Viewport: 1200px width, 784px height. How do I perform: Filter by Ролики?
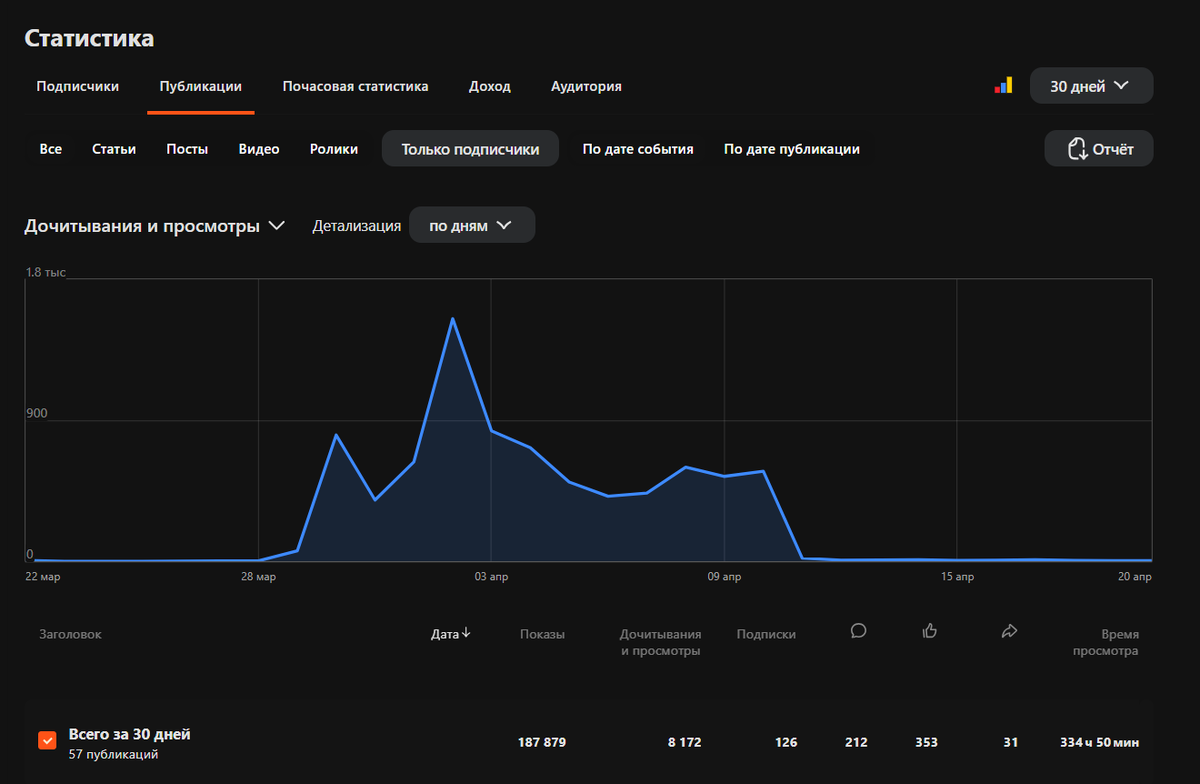click(x=334, y=149)
